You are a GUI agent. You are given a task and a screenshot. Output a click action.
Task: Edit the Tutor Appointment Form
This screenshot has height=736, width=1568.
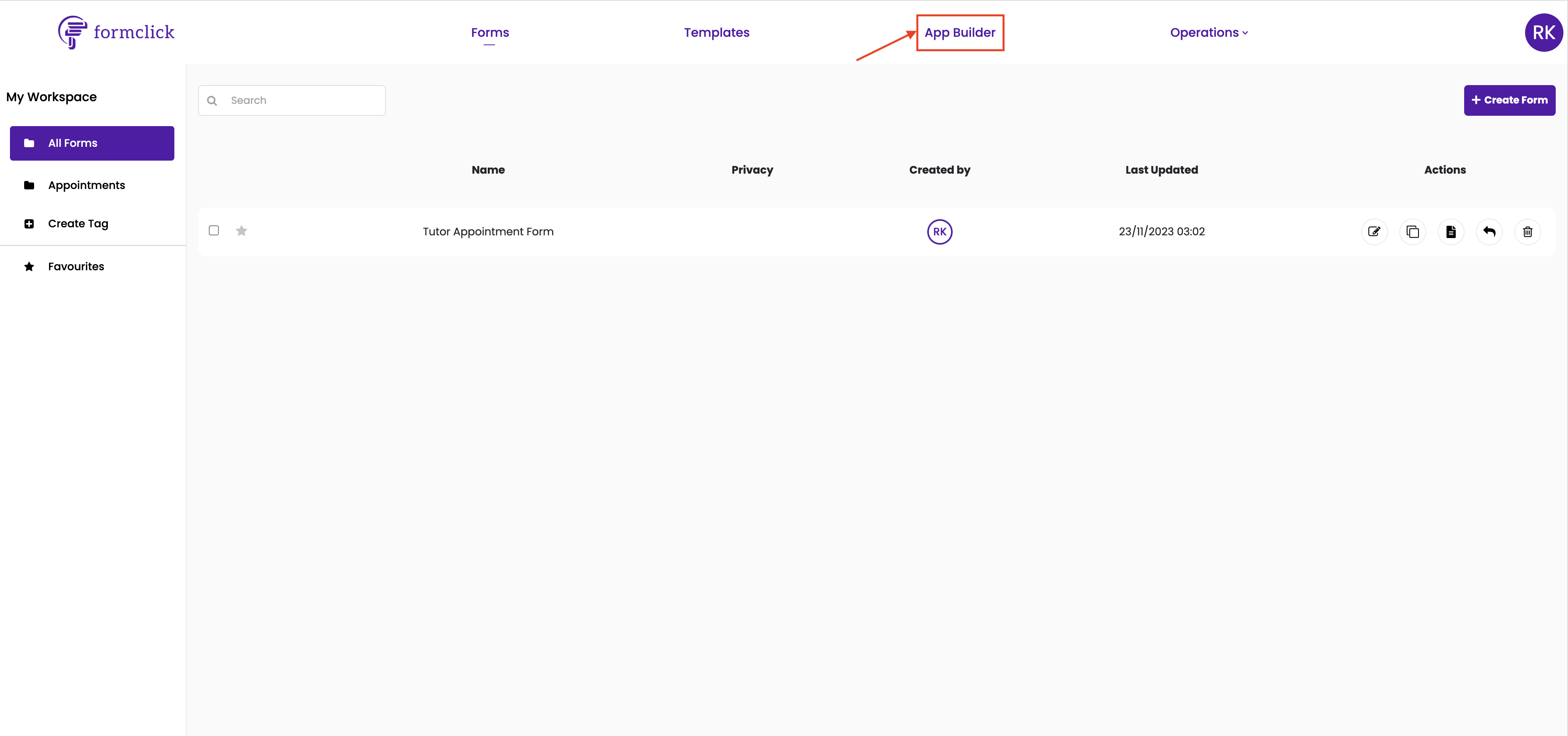(1374, 231)
